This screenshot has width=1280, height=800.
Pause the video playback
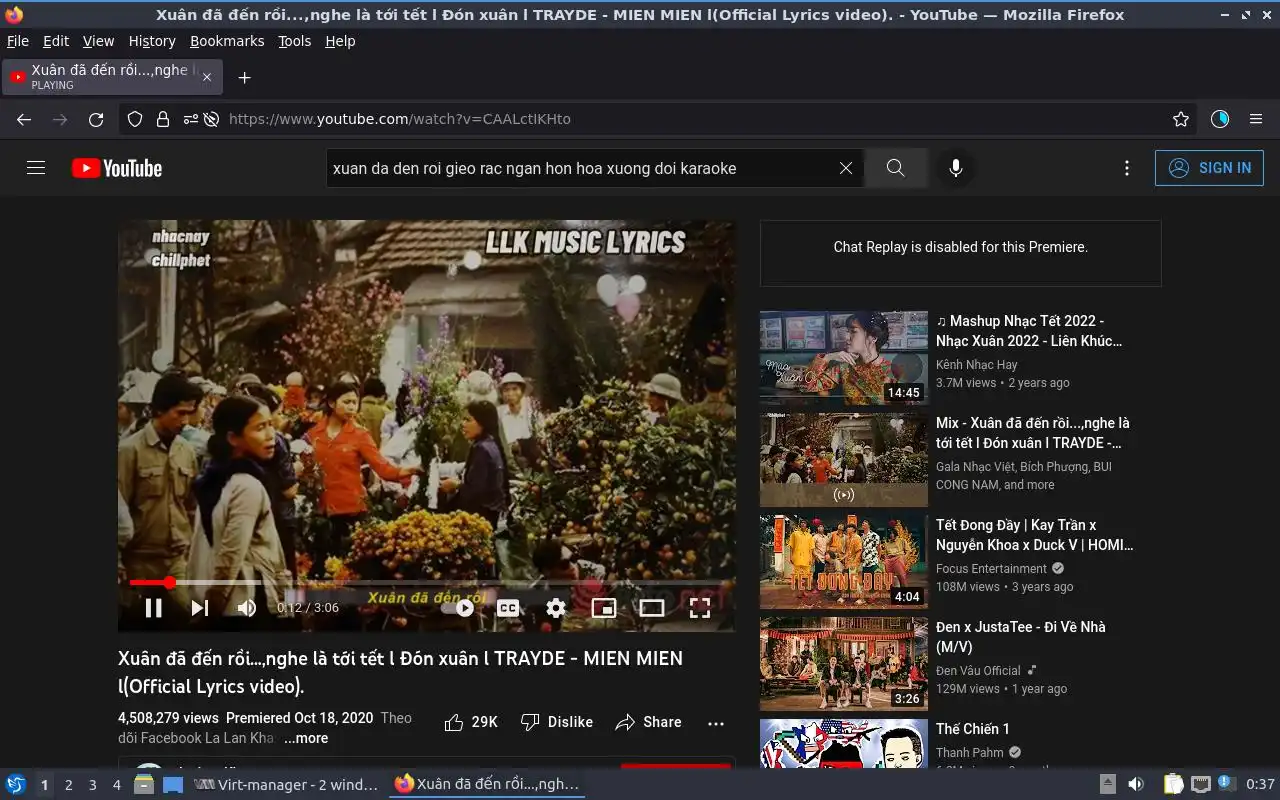(153, 607)
